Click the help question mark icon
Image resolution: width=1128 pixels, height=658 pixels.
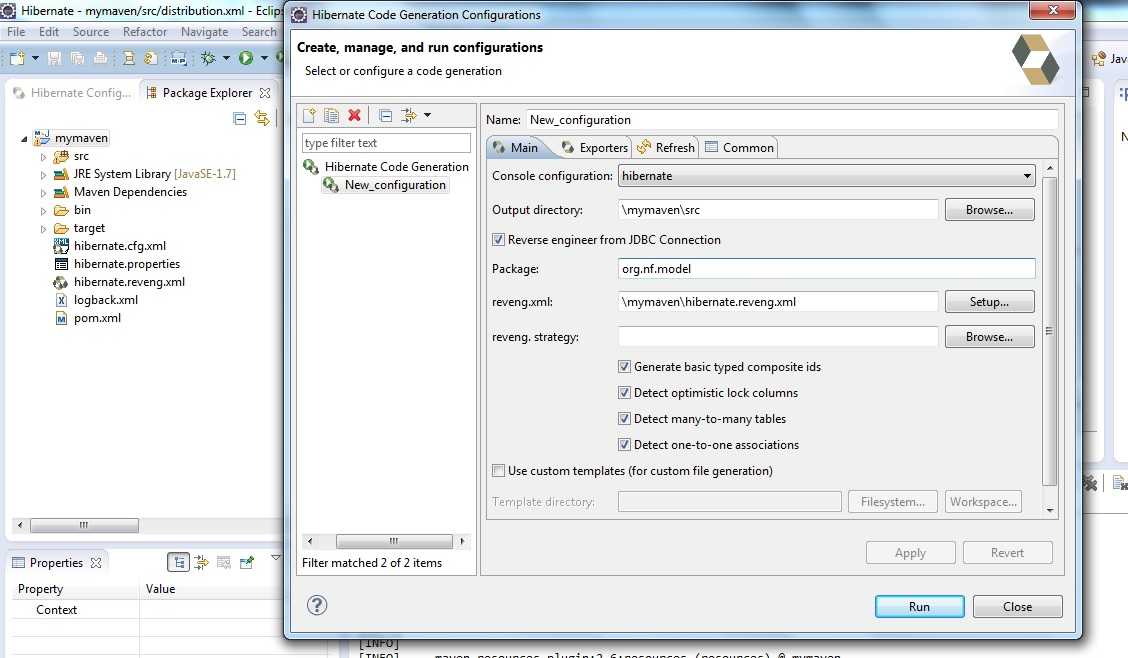pos(317,606)
